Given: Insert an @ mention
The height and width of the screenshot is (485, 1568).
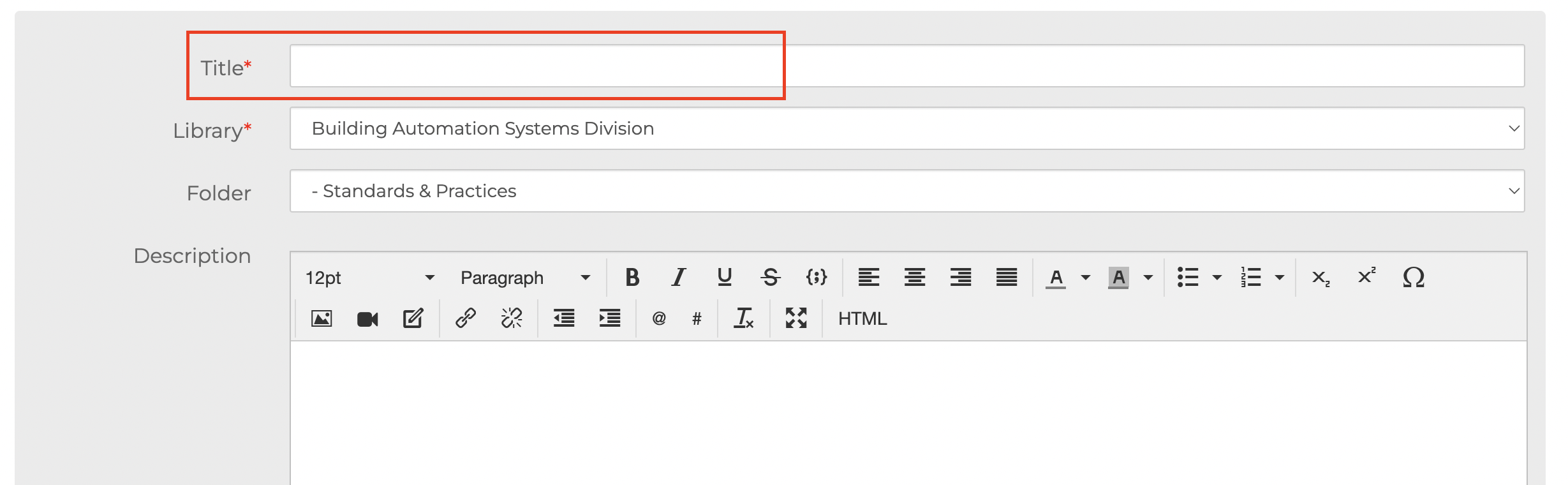Looking at the screenshot, I should pyautogui.click(x=659, y=318).
